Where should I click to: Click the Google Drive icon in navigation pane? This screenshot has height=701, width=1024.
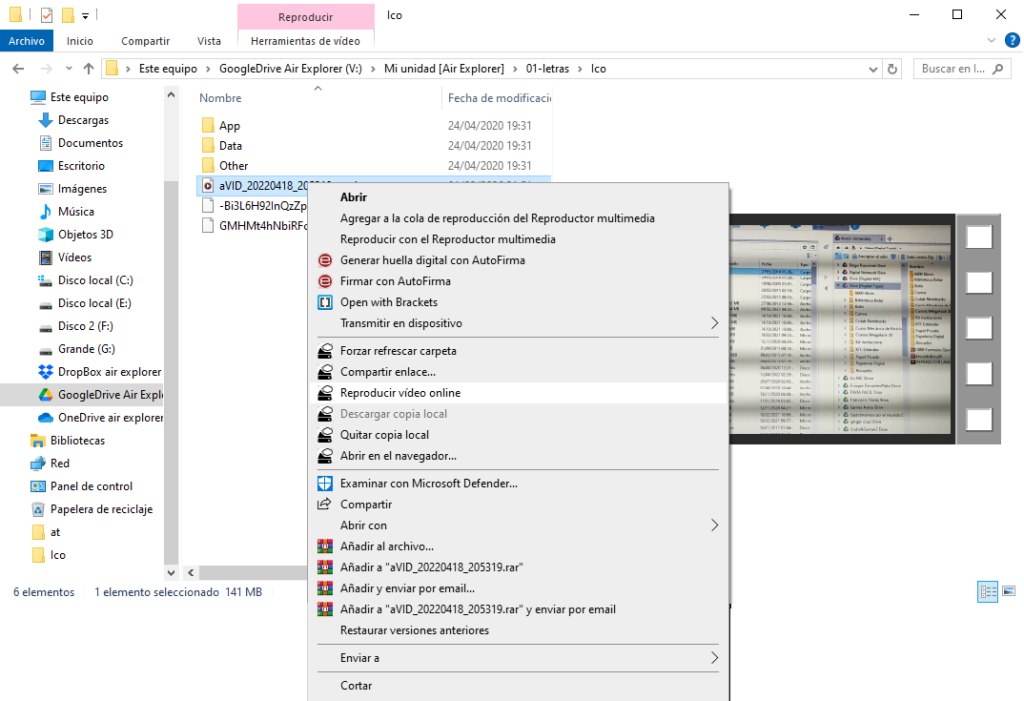point(45,394)
